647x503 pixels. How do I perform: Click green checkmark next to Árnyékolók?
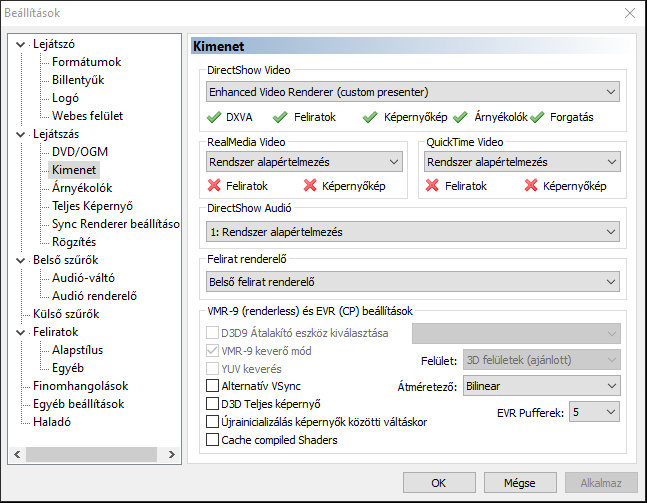pos(460,117)
